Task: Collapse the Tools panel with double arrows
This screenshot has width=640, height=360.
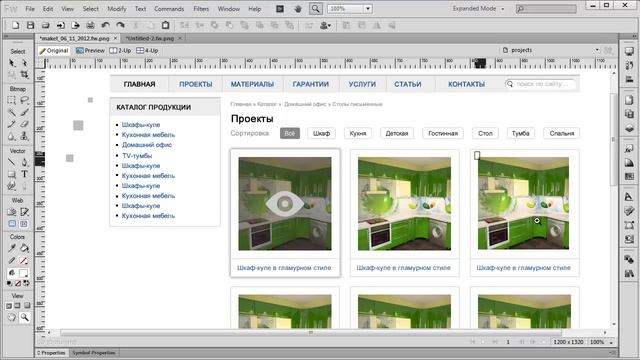Action: 6,36
